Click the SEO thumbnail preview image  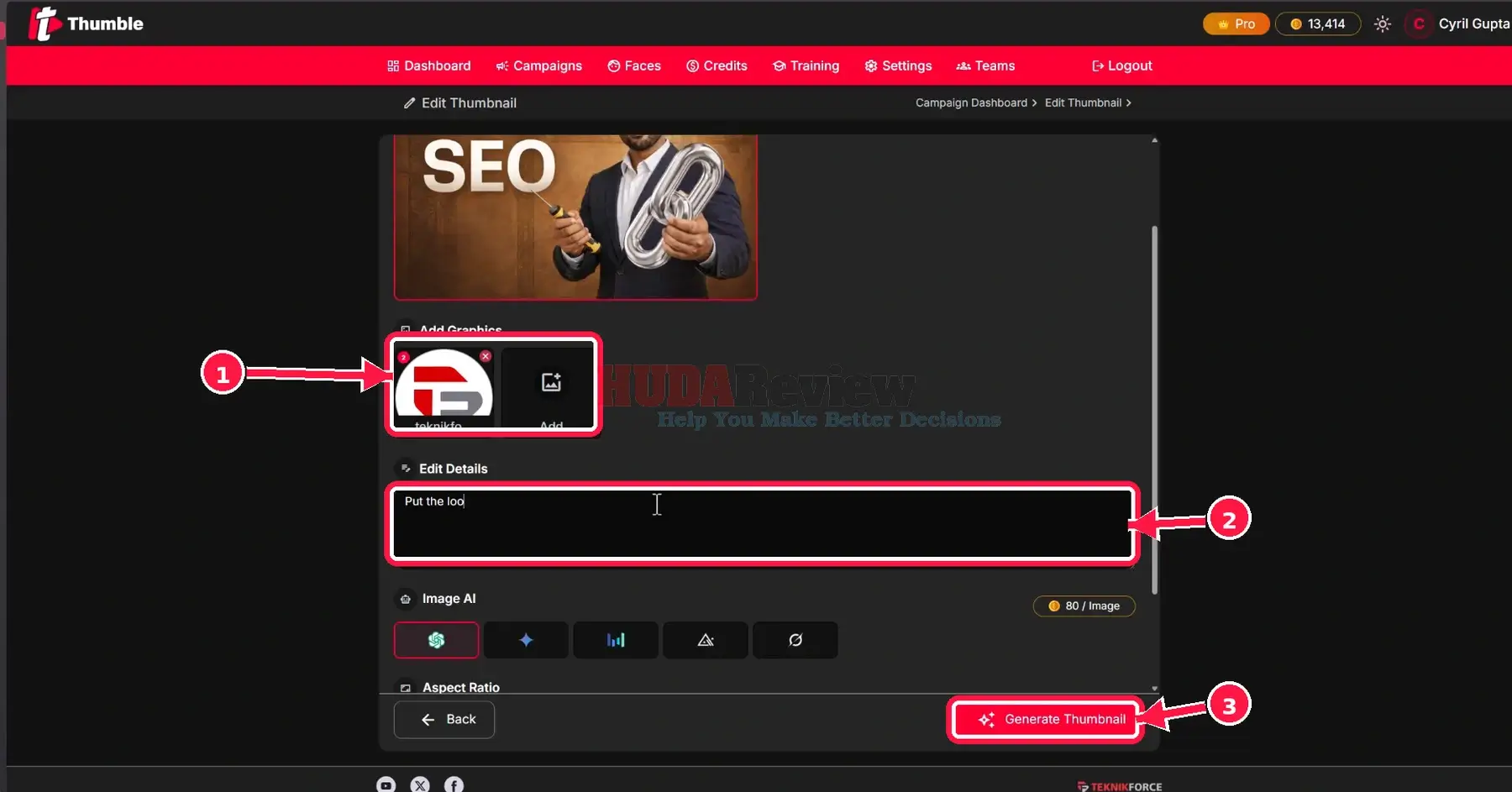(575, 217)
